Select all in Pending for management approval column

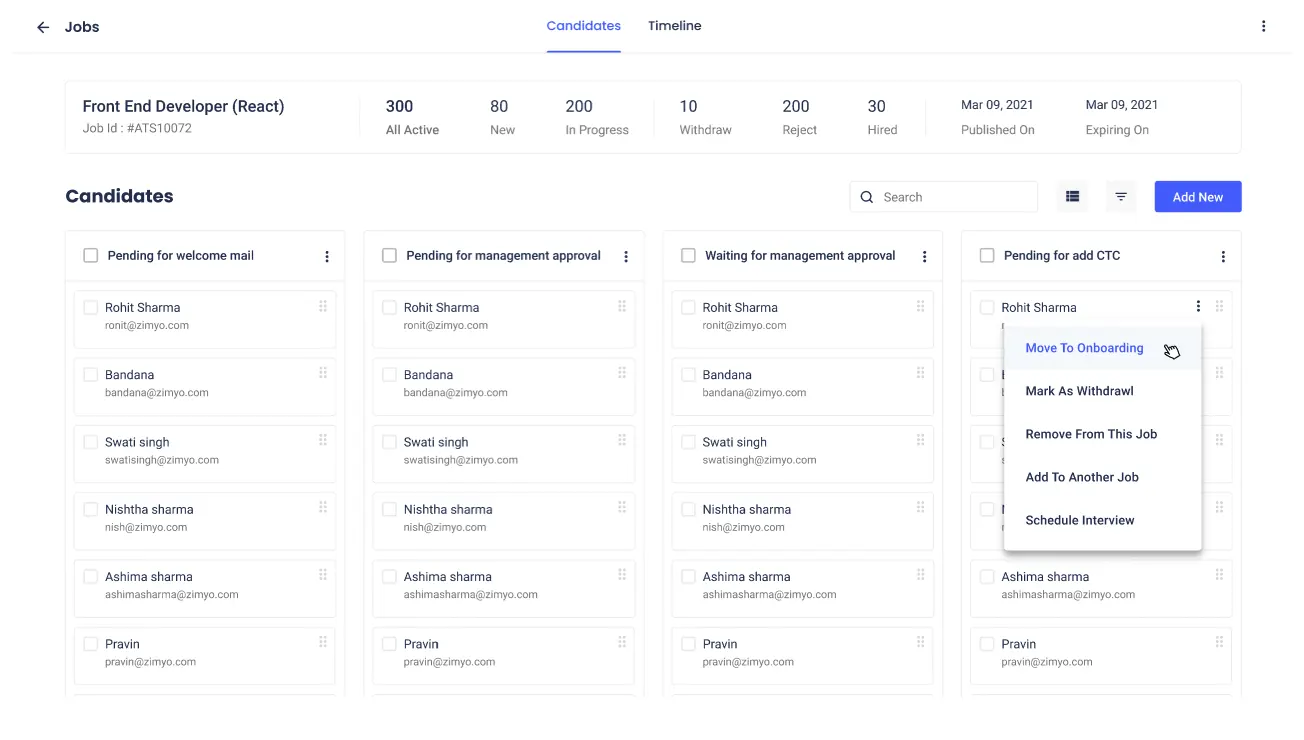tap(390, 256)
